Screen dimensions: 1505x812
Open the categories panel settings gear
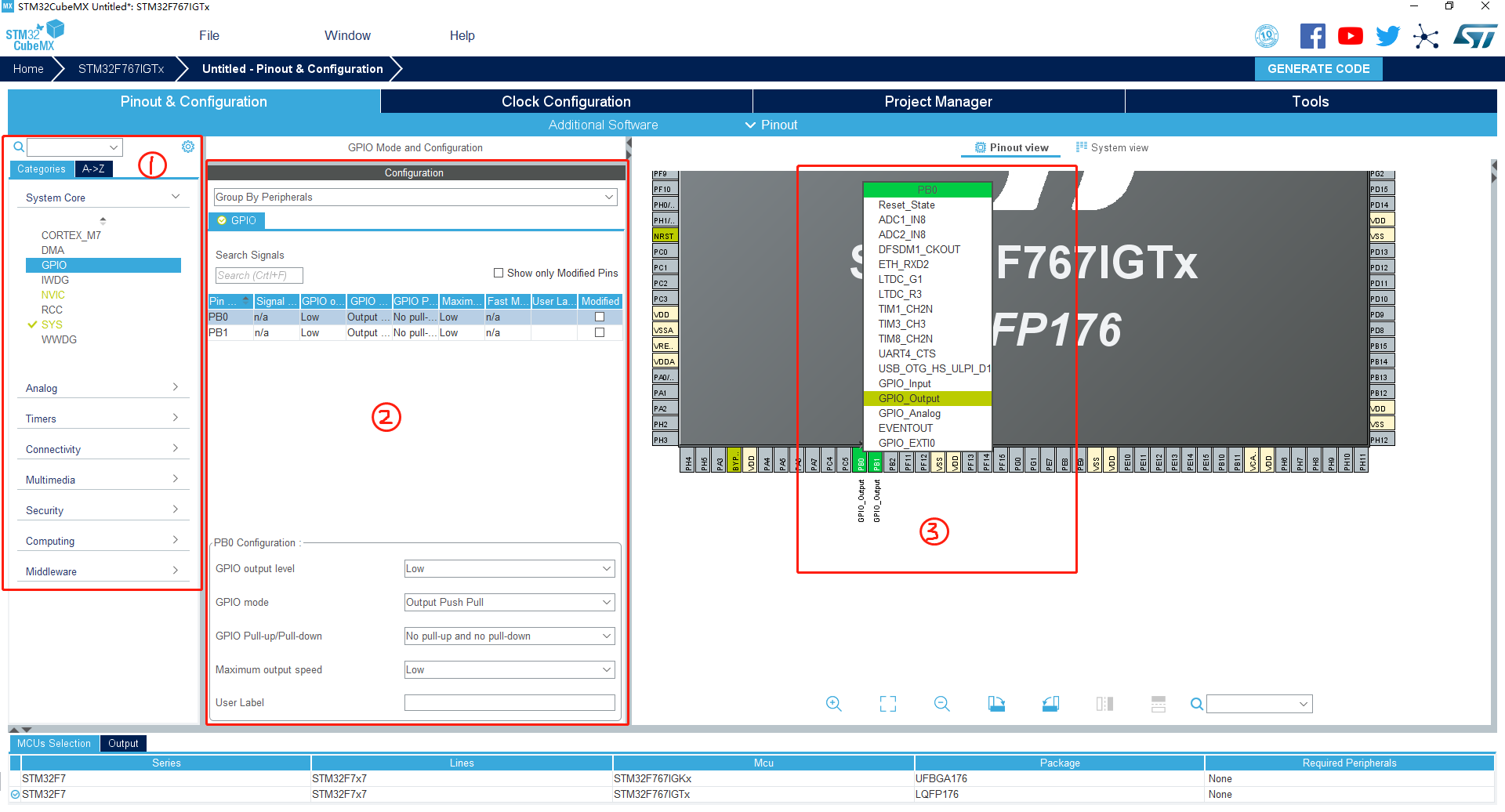[188, 147]
